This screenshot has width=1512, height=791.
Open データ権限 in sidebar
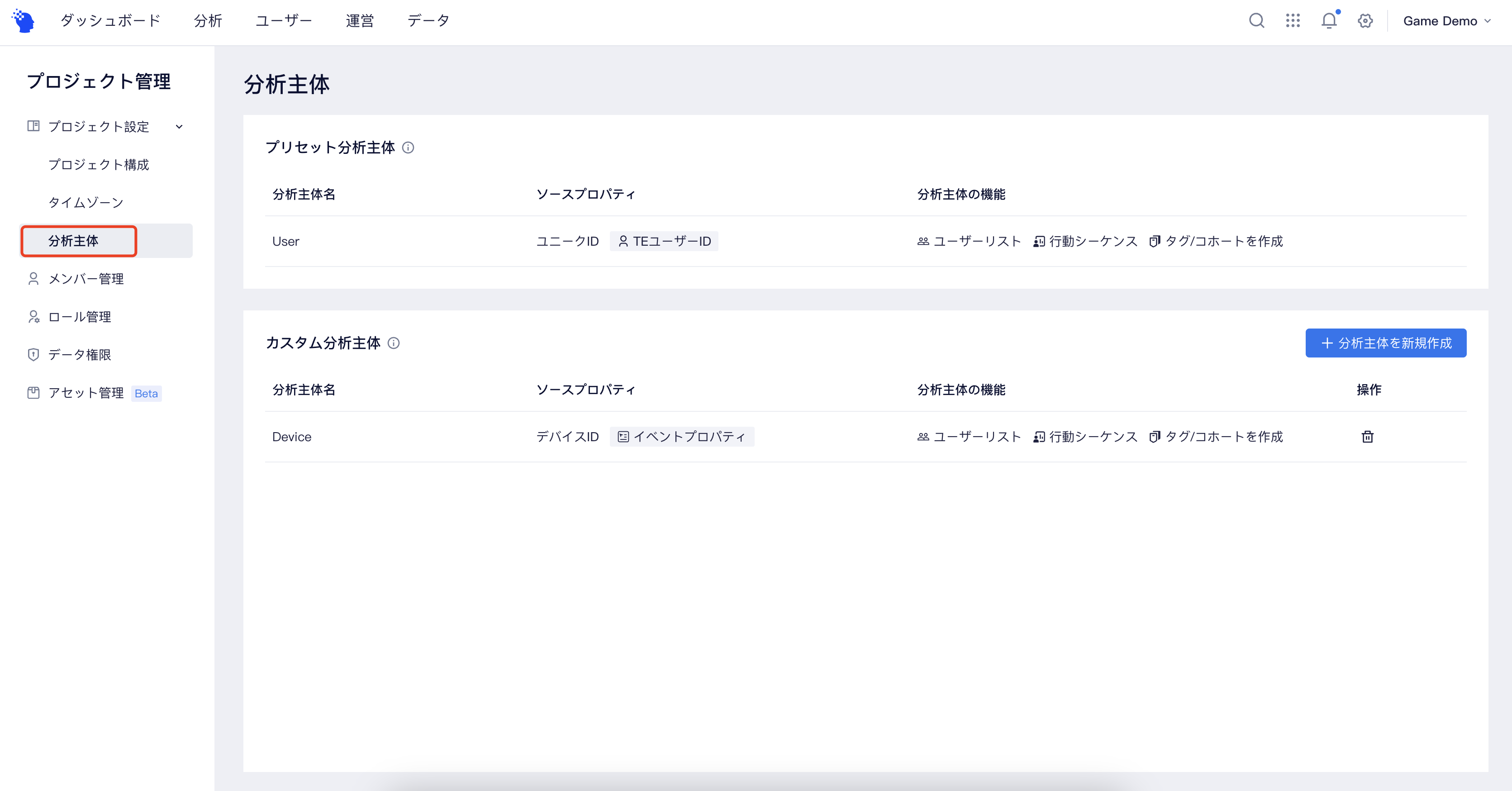79,355
